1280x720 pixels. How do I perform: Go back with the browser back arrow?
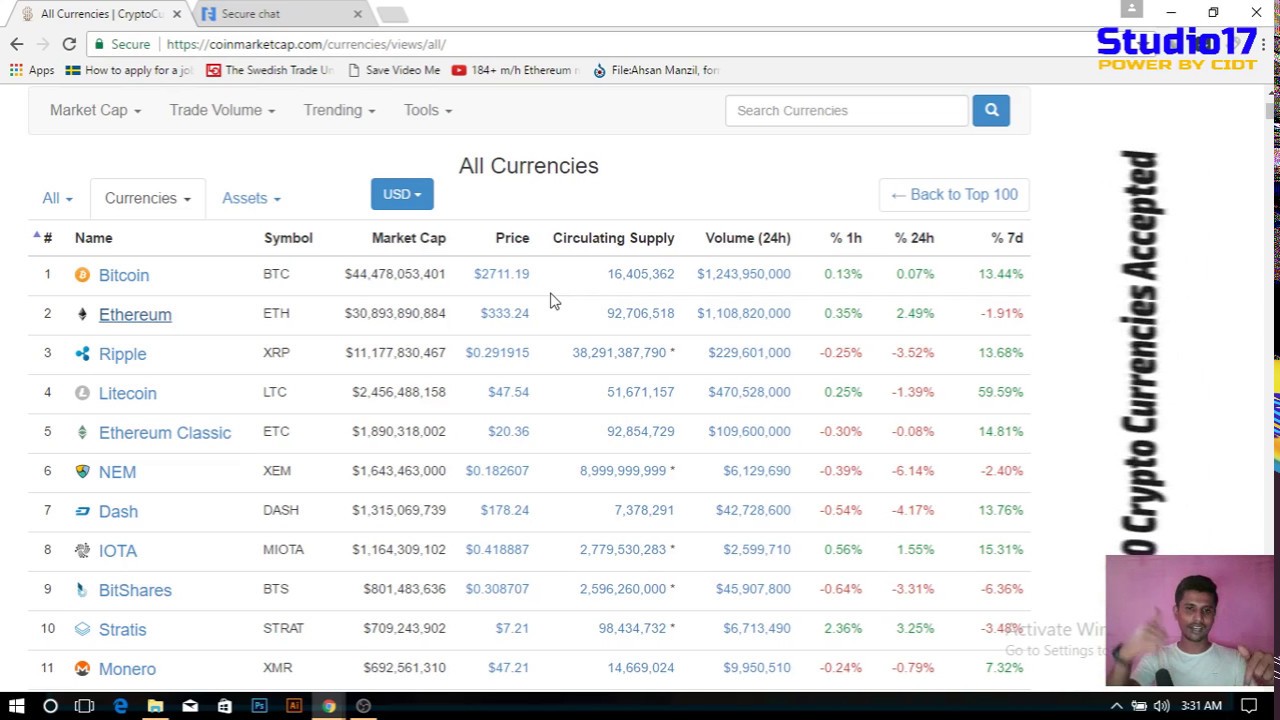pos(17,44)
